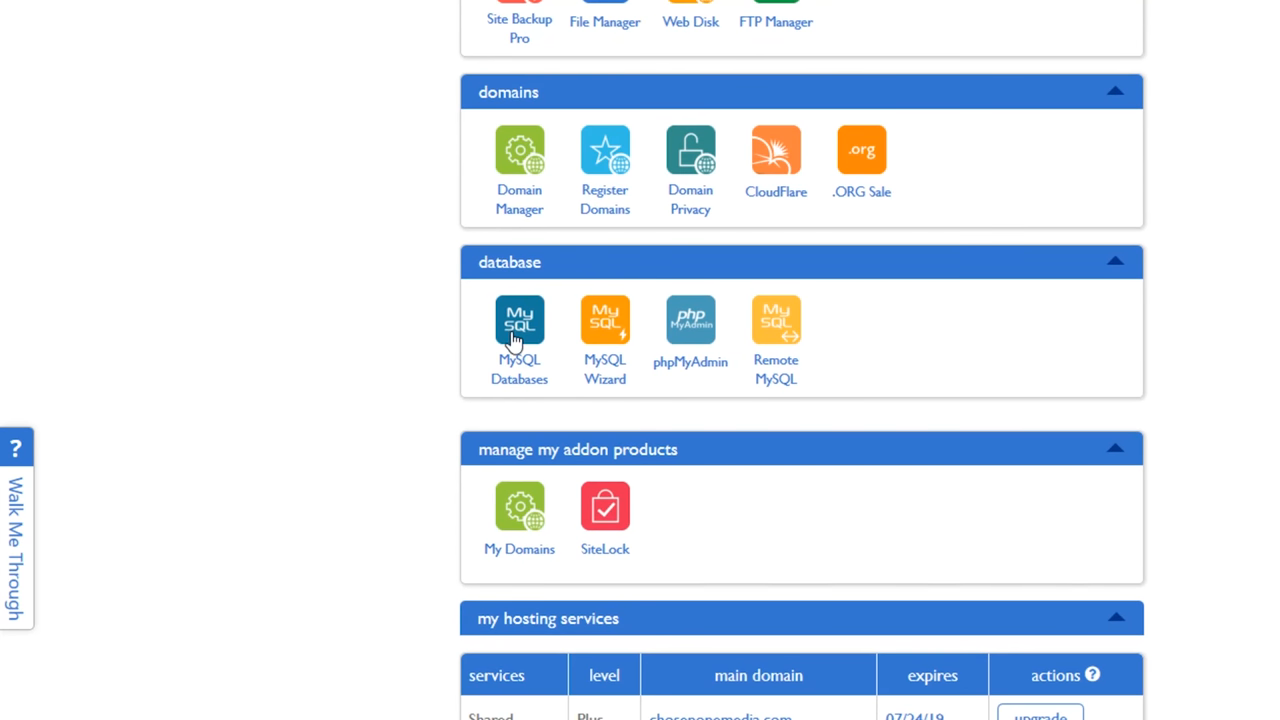1280x720 pixels.
Task: Click the help icon beside actions
Action: coord(1093,675)
